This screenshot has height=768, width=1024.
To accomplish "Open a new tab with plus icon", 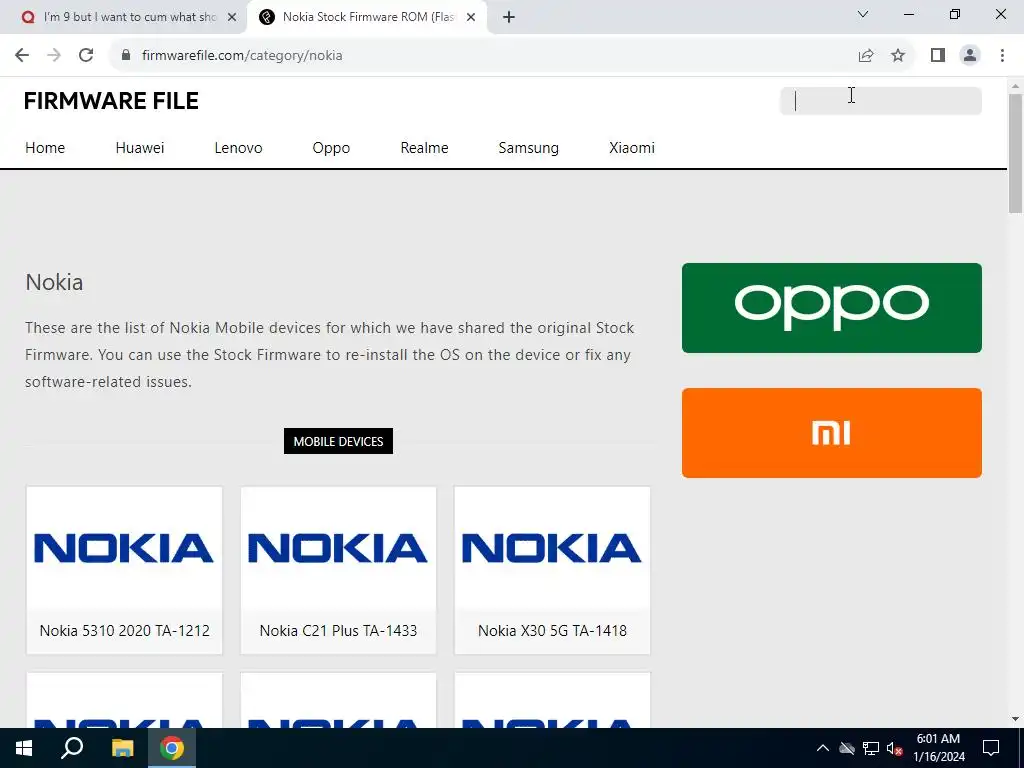I will pos(509,18).
